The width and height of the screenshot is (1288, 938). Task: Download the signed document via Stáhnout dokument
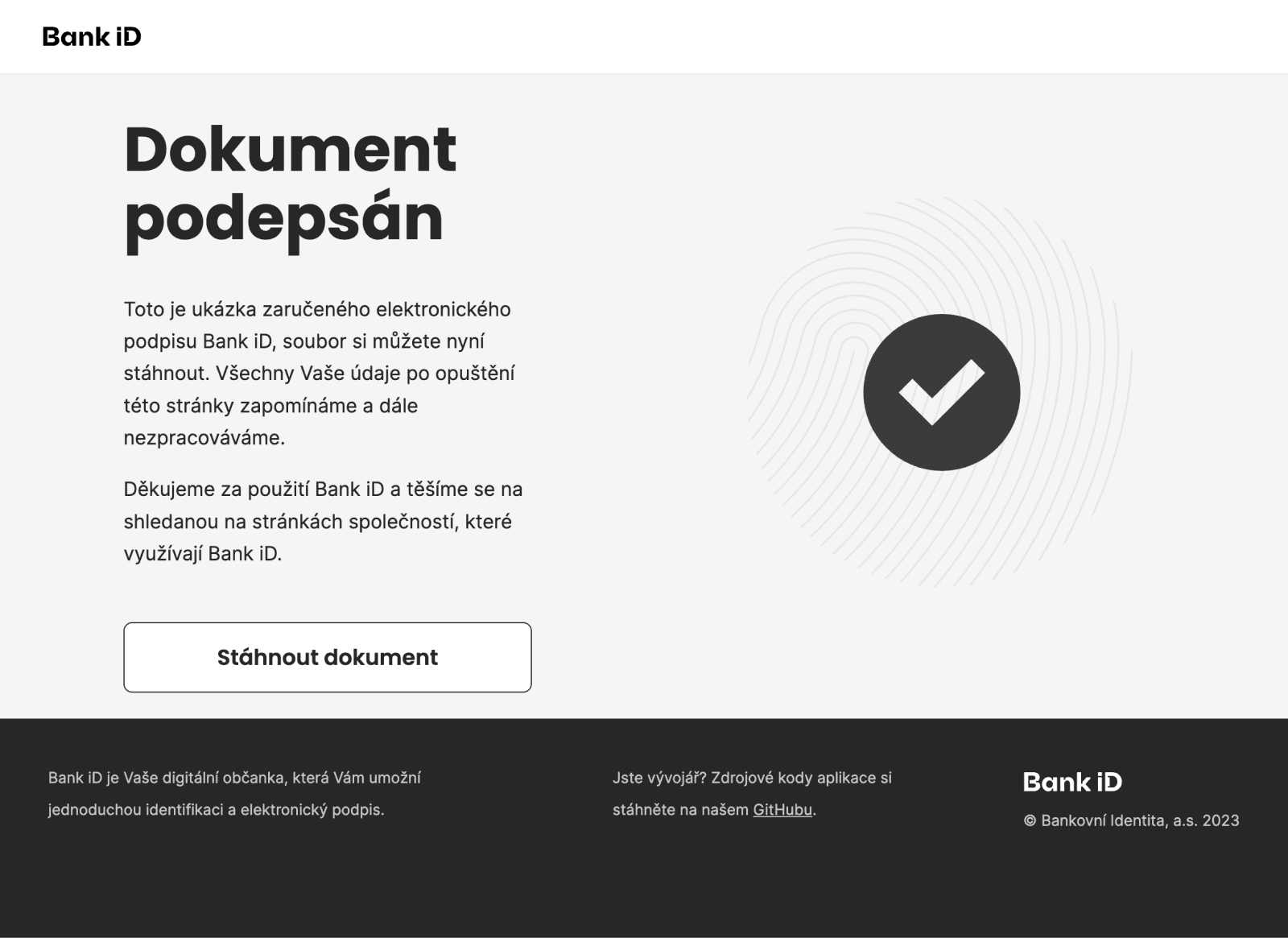point(327,657)
